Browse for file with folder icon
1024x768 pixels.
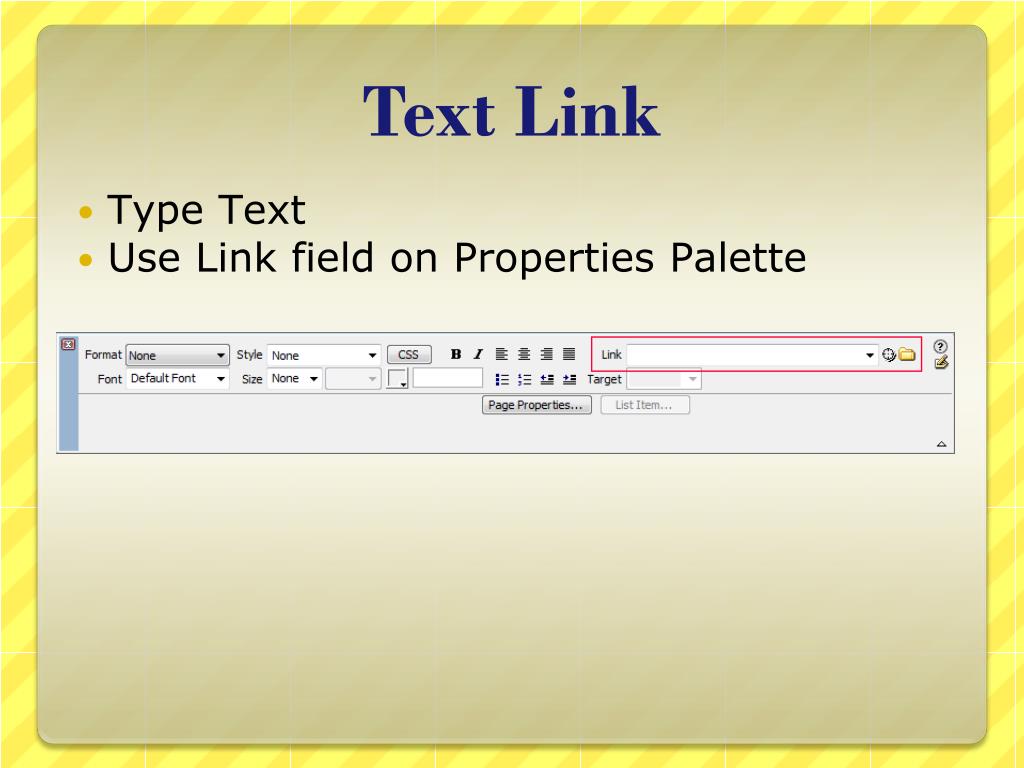point(906,355)
